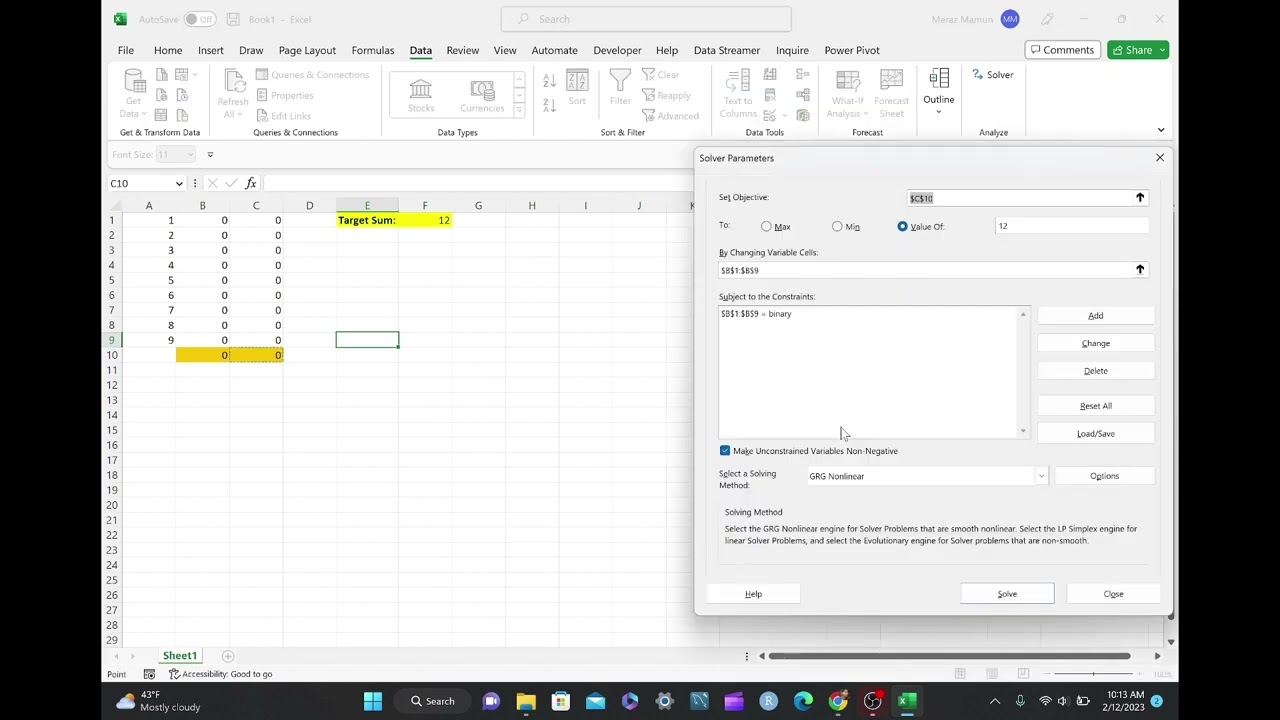Click the Sort A to Z icon
The image size is (1280, 720).
tap(549, 81)
